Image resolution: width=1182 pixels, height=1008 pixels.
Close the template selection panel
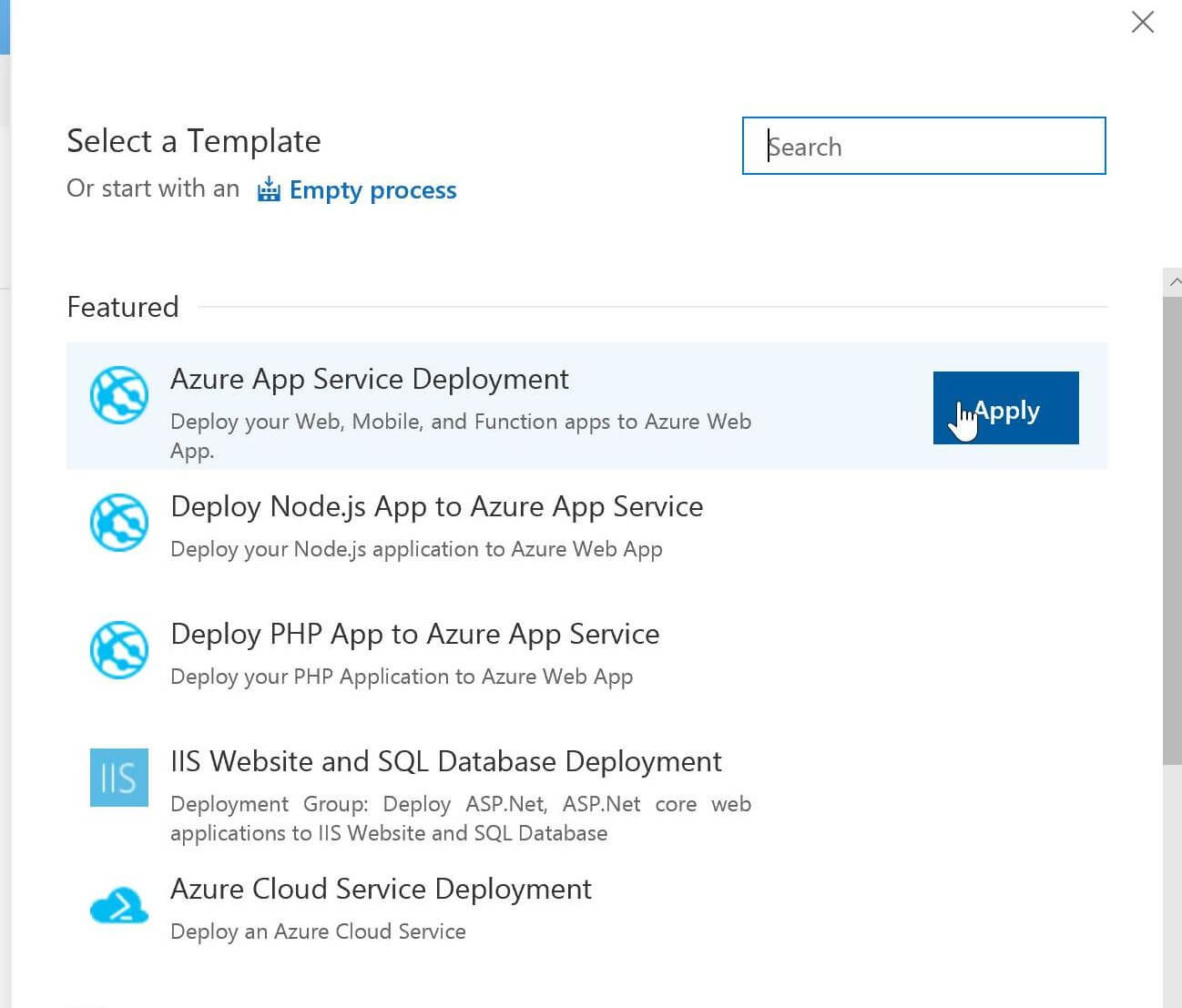1142,22
